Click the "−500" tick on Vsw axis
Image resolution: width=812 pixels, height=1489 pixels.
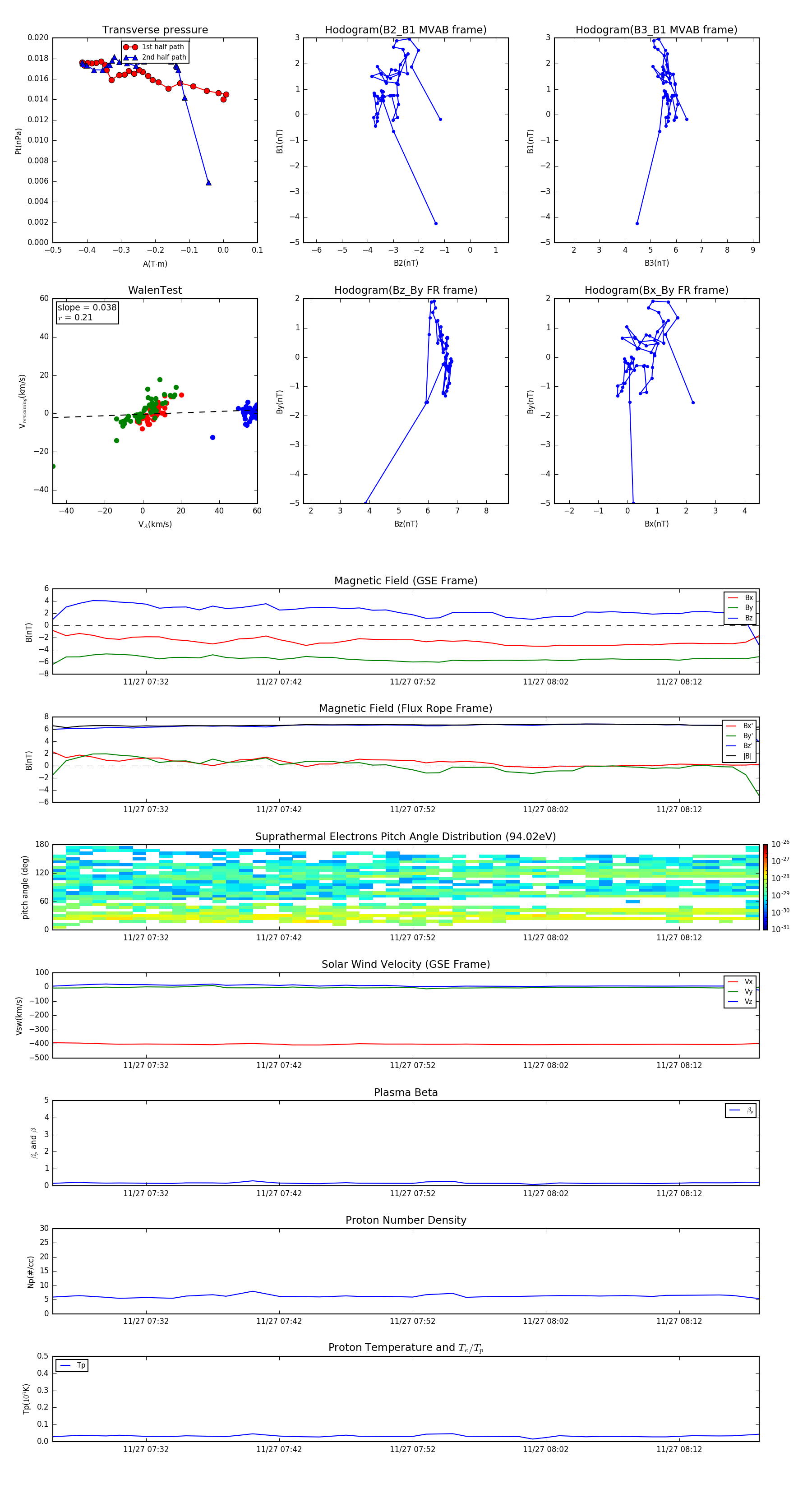click(38, 1058)
